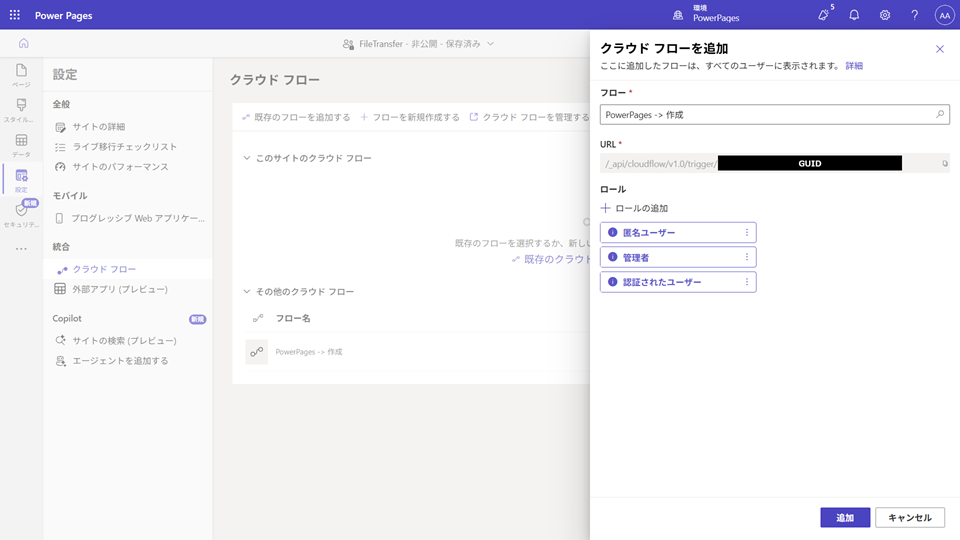Click info icon on 認証されたユーザー role

[612, 282]
